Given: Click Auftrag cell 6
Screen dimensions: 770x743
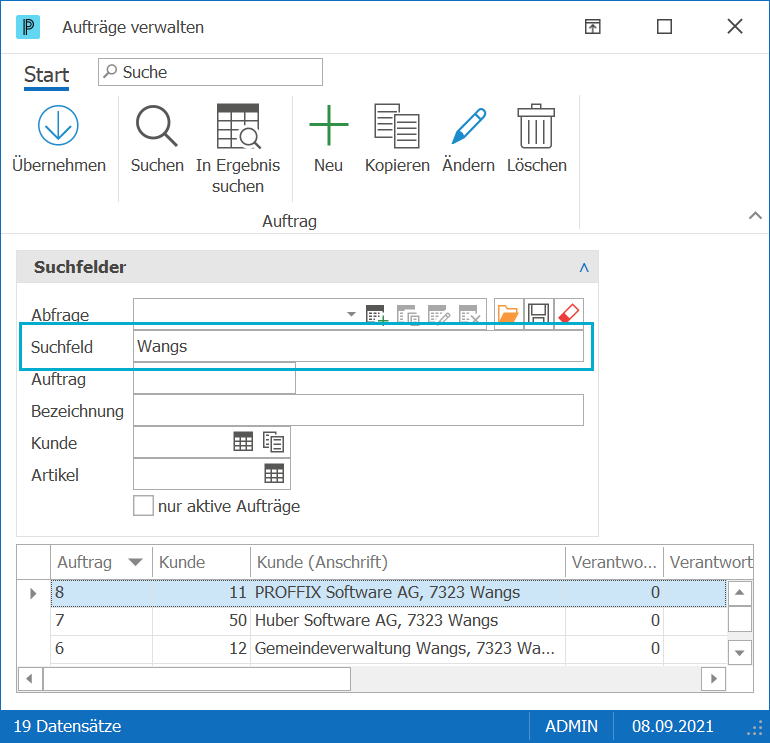Looking at the screenshot, I should [x=101, y=648].
